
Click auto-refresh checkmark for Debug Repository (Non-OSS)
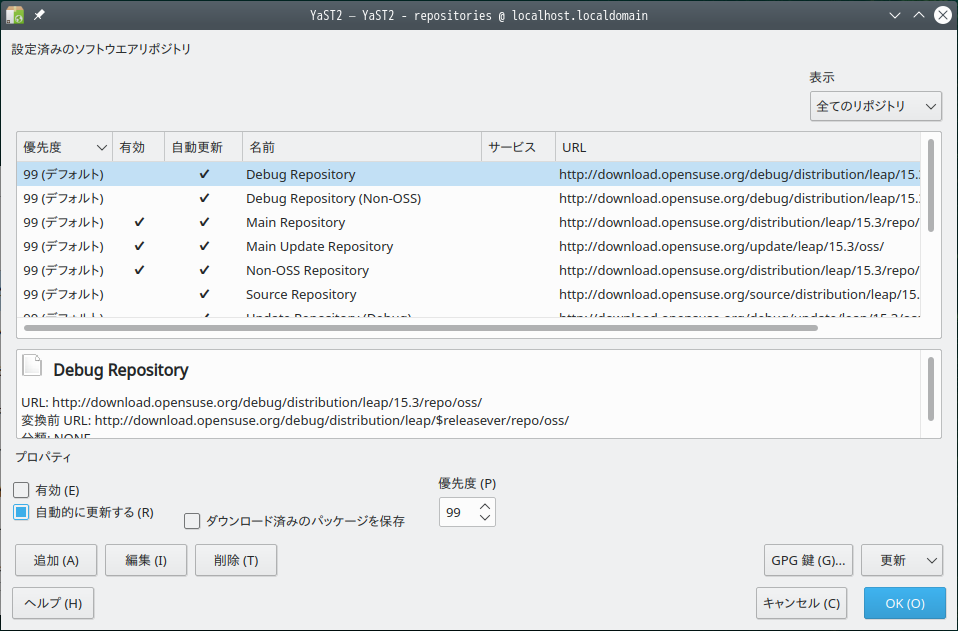[x=204, y=198]
